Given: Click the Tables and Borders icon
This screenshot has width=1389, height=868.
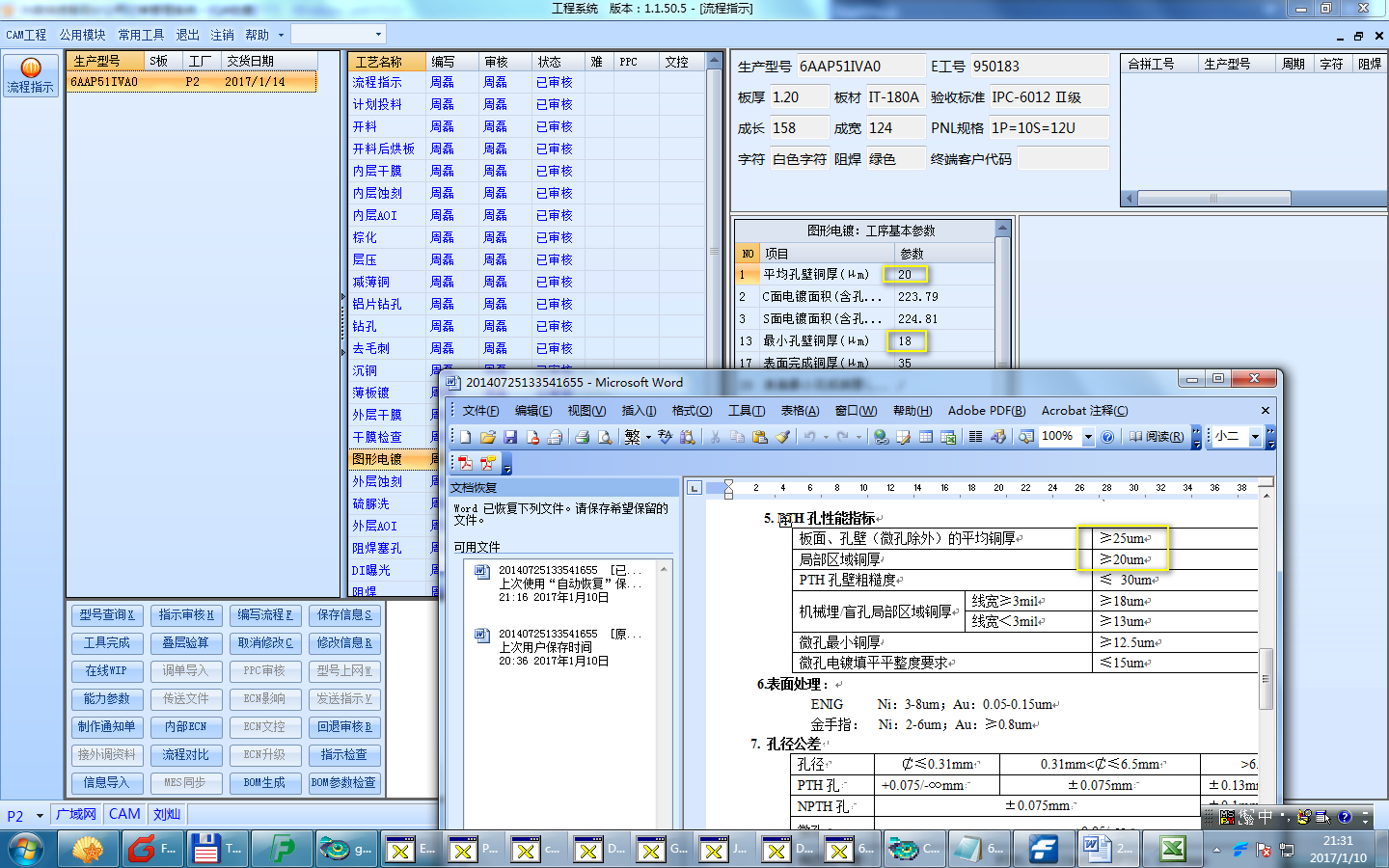Looking at the screenshot, I should click(904, 437).
